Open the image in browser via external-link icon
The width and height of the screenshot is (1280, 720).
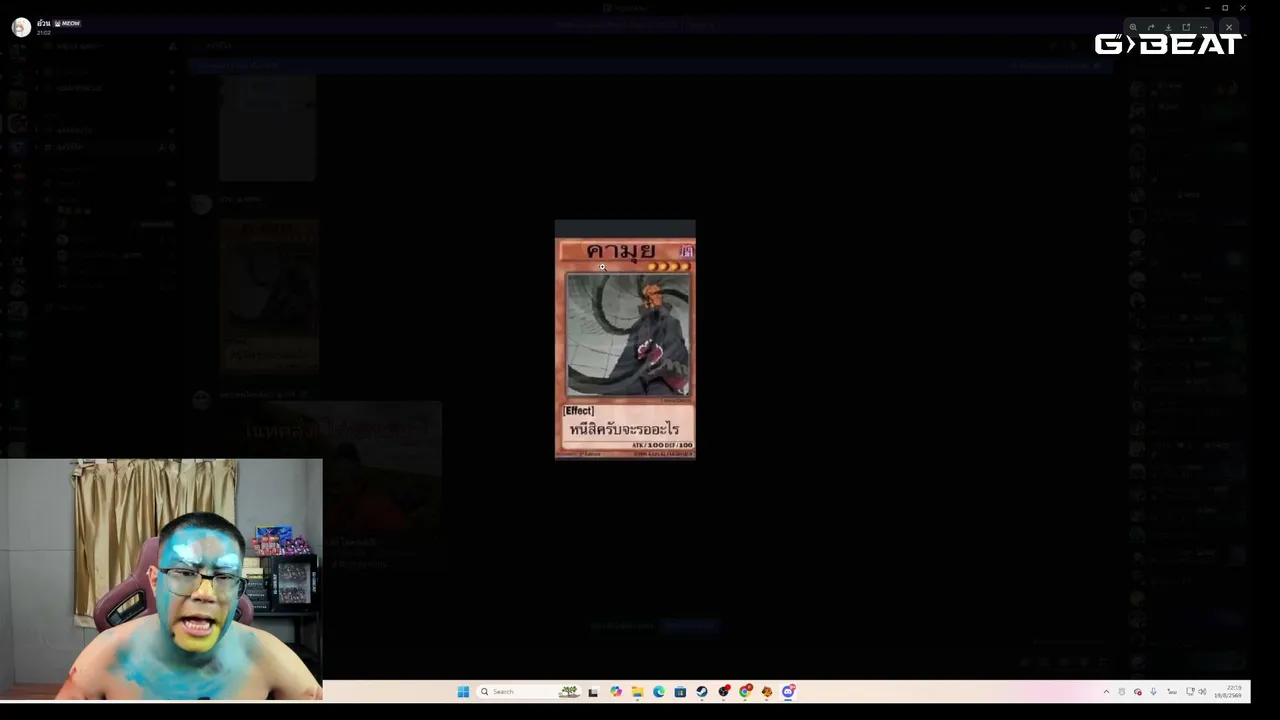tap(1186, 27)
